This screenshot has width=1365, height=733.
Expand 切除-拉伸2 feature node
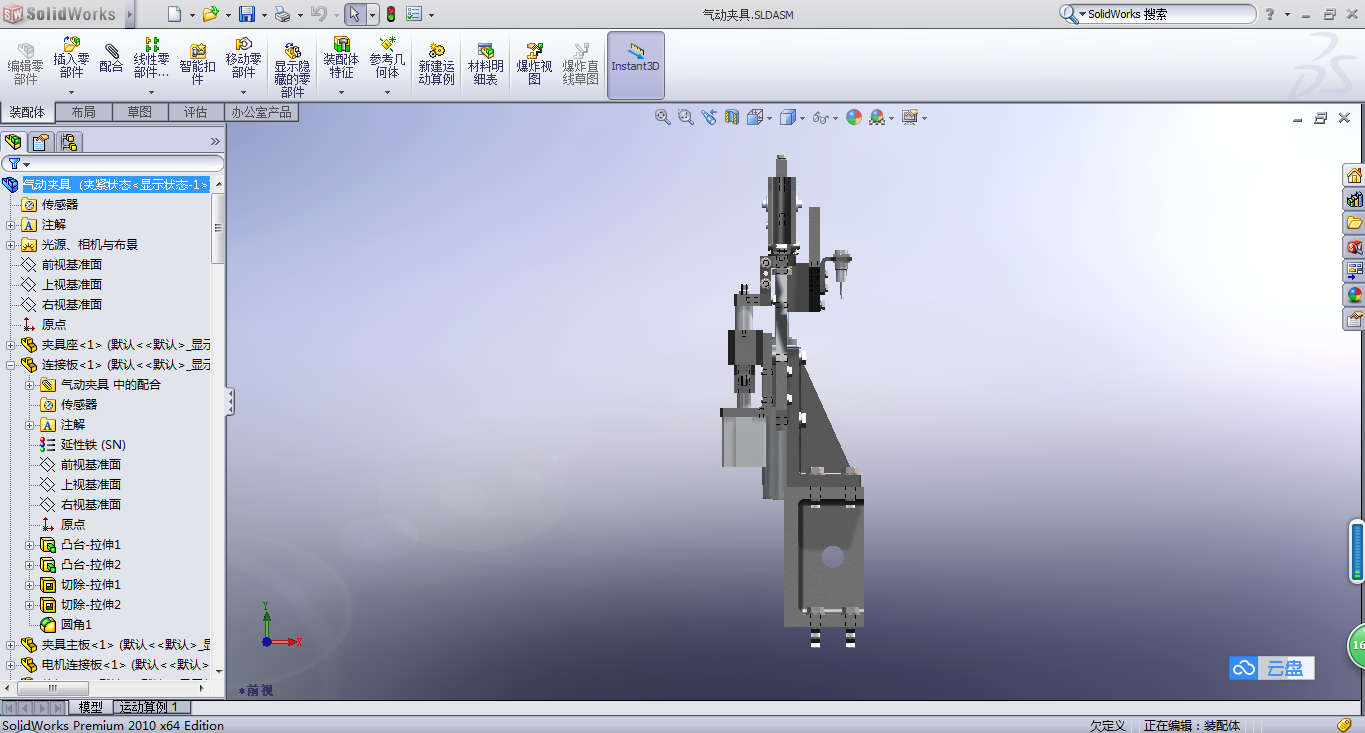point(30,605)
